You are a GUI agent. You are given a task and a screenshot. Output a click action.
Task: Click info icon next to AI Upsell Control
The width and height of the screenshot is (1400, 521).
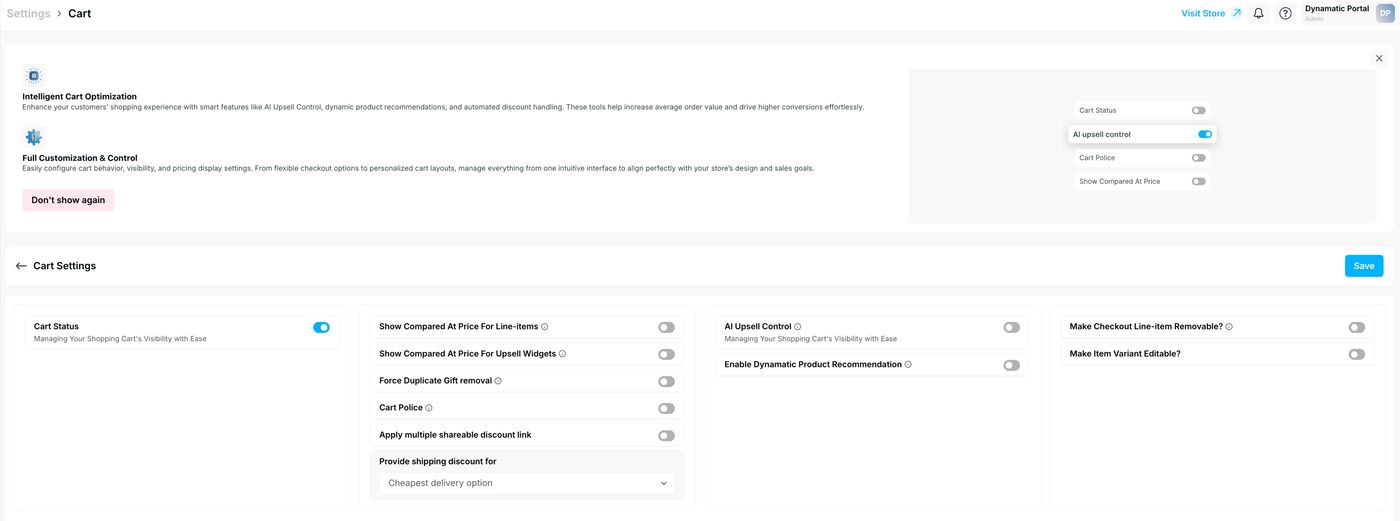(x=797, y=327)
